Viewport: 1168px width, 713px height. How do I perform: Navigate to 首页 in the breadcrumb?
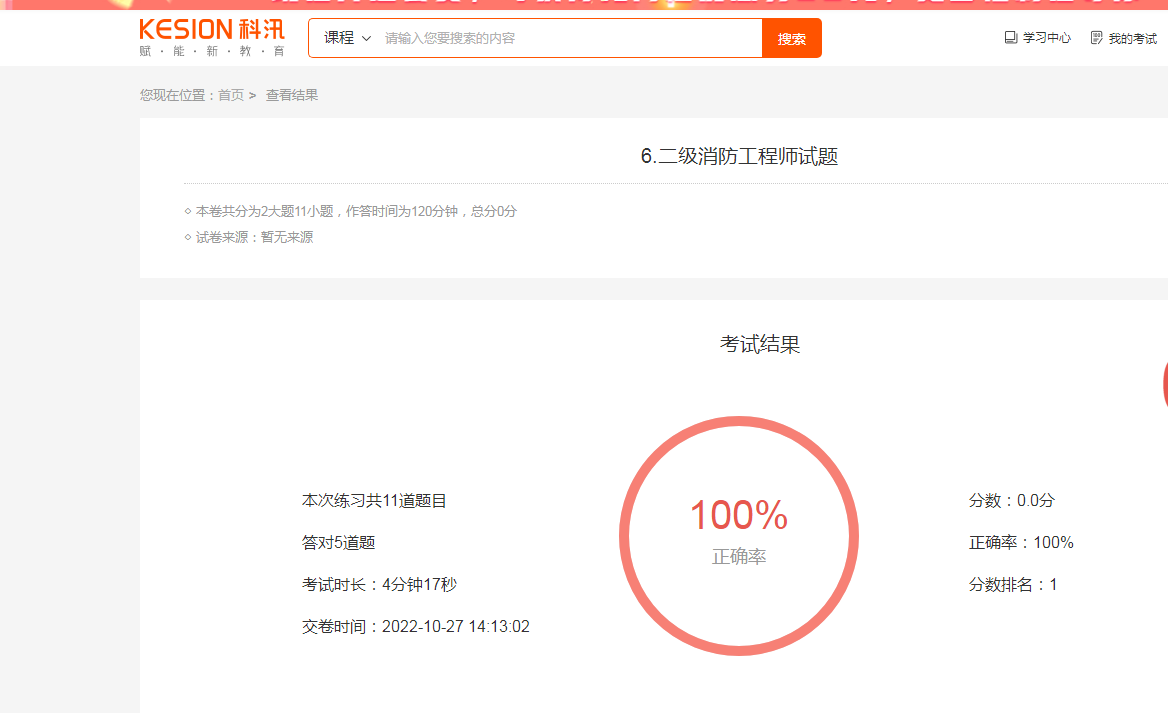pyautogui.click(x=230, y=95)
